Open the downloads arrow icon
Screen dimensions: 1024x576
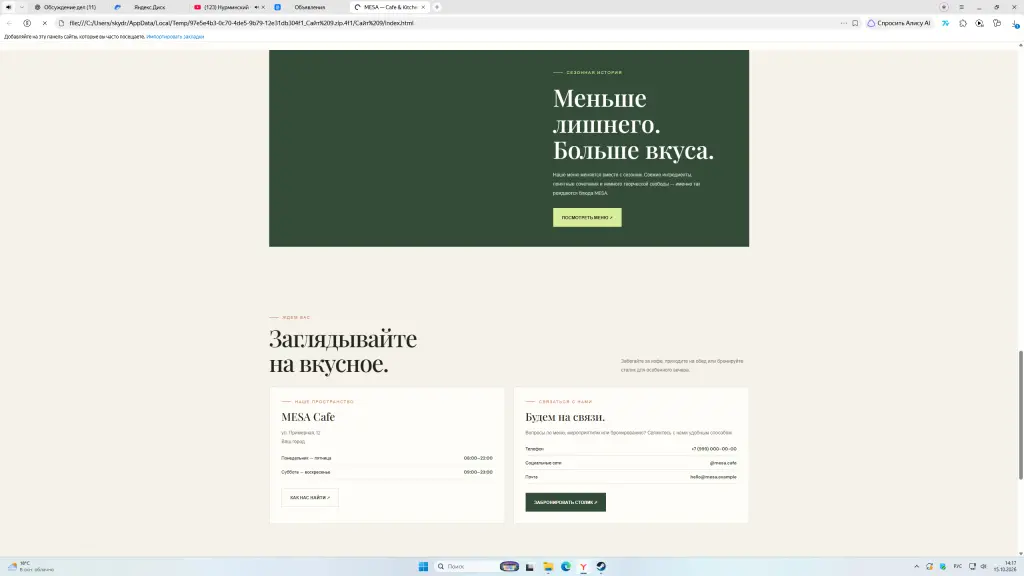click(x=1015, y=23)
